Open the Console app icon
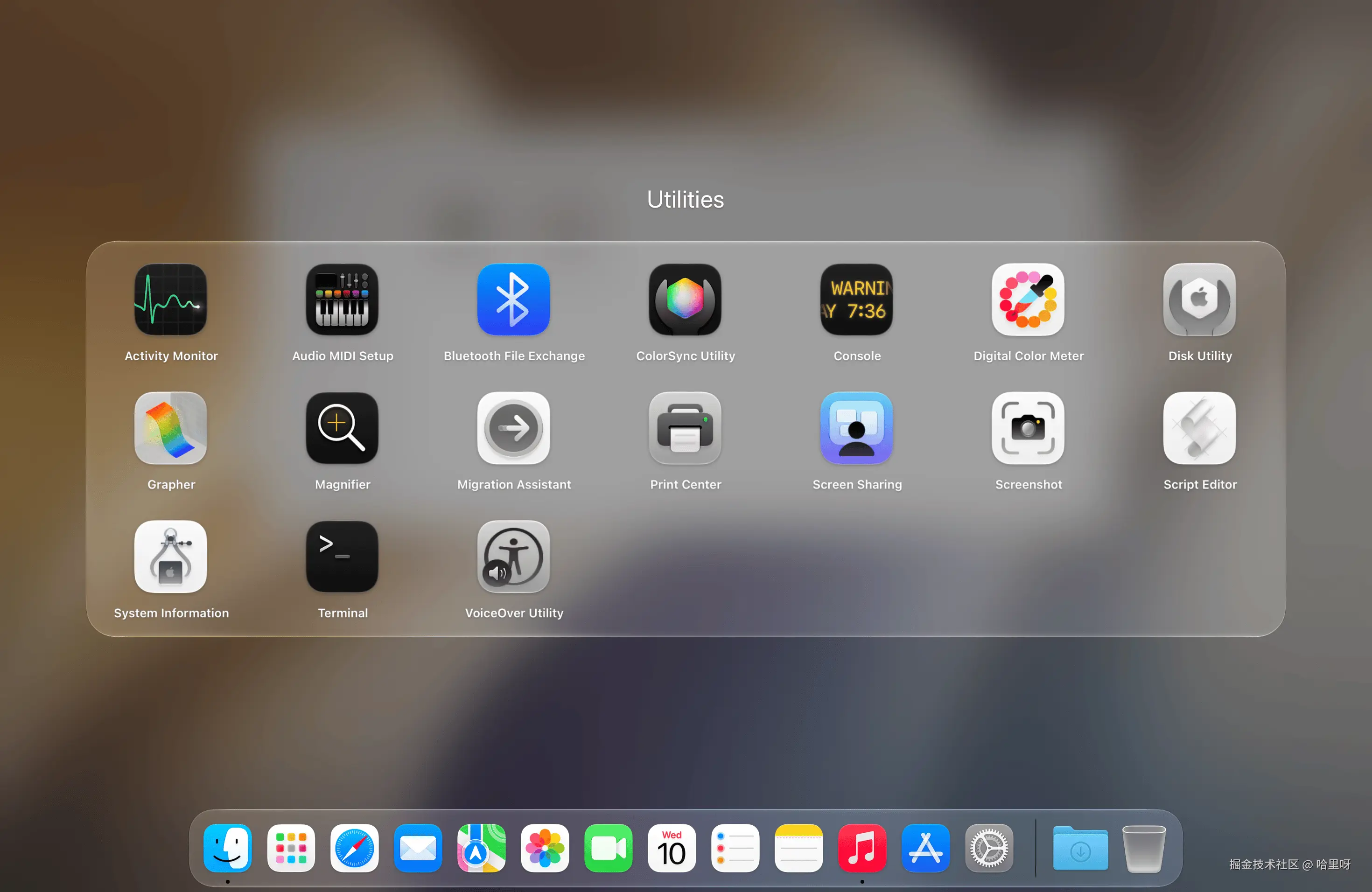The width and height of the screenshot is (1372, 892). tap(857, 299)
